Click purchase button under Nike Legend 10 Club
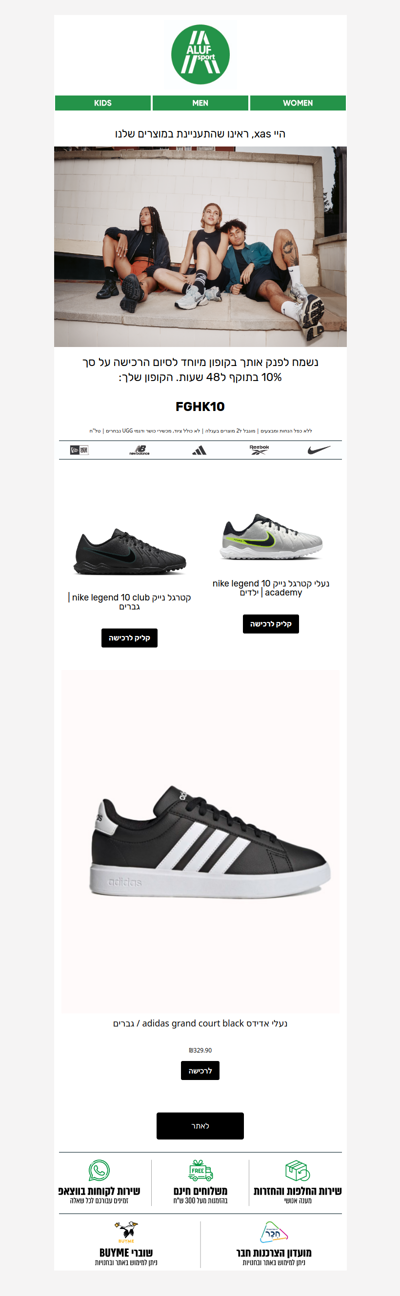This screenshot has height=1296, width=400. tap(129, 637)
